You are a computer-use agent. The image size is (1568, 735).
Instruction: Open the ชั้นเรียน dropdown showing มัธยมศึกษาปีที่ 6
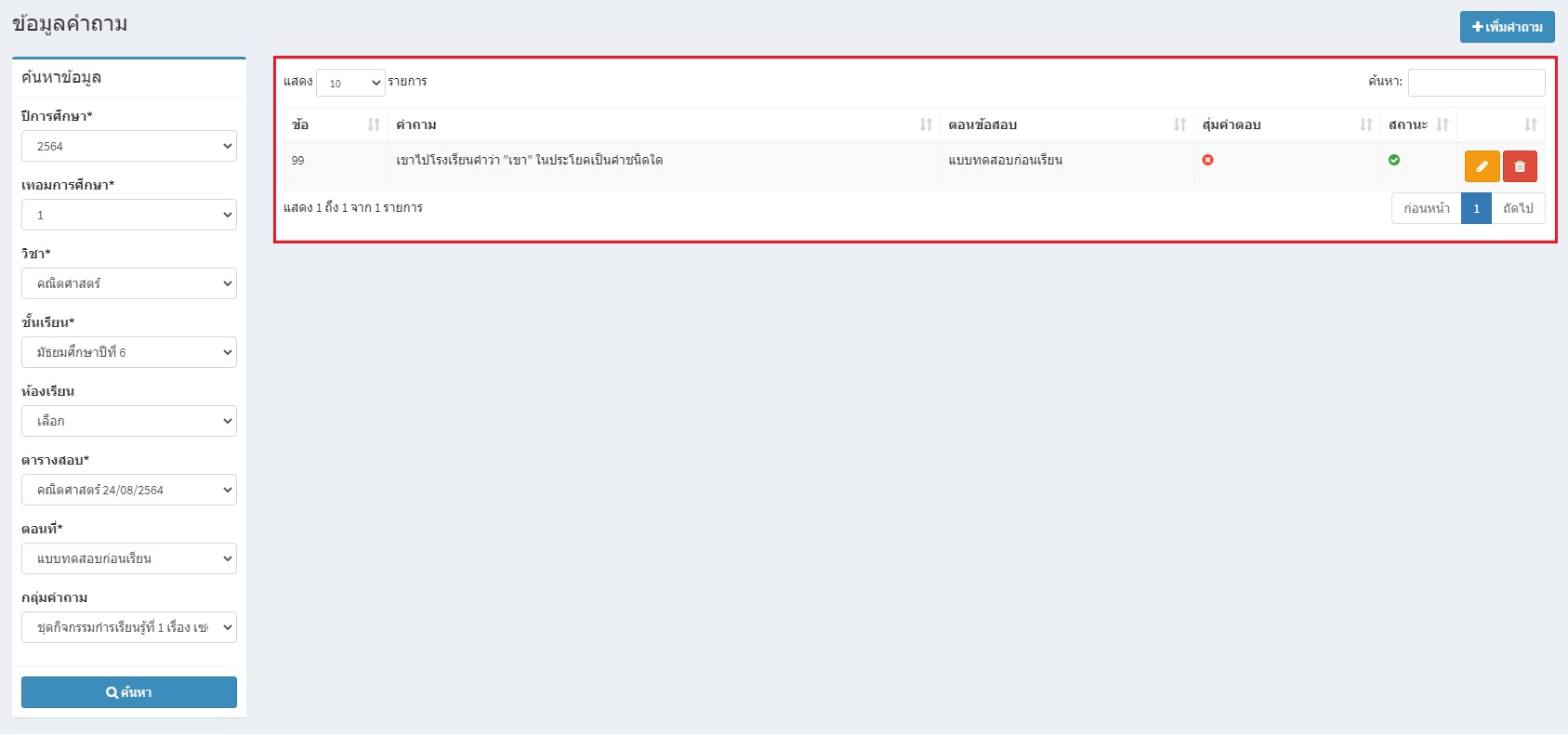click(x=129, y=352)
